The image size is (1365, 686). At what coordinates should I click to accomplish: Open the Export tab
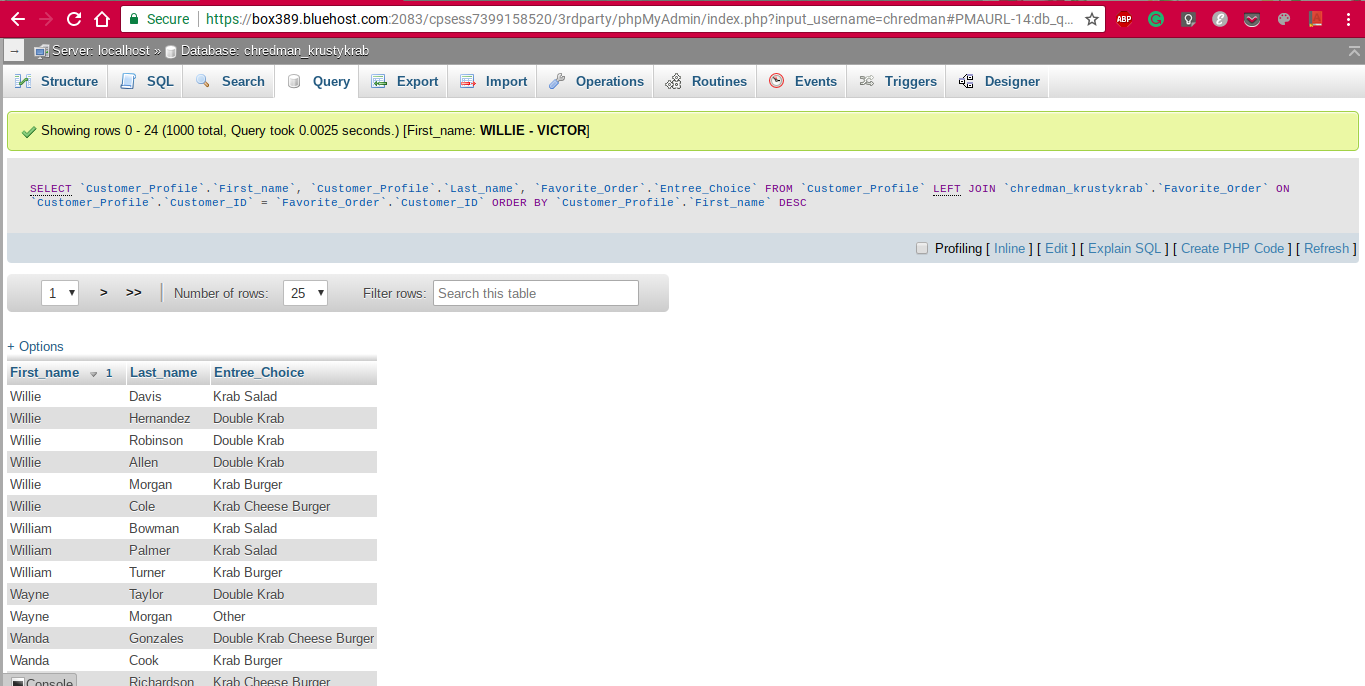[x=404, y=82]
